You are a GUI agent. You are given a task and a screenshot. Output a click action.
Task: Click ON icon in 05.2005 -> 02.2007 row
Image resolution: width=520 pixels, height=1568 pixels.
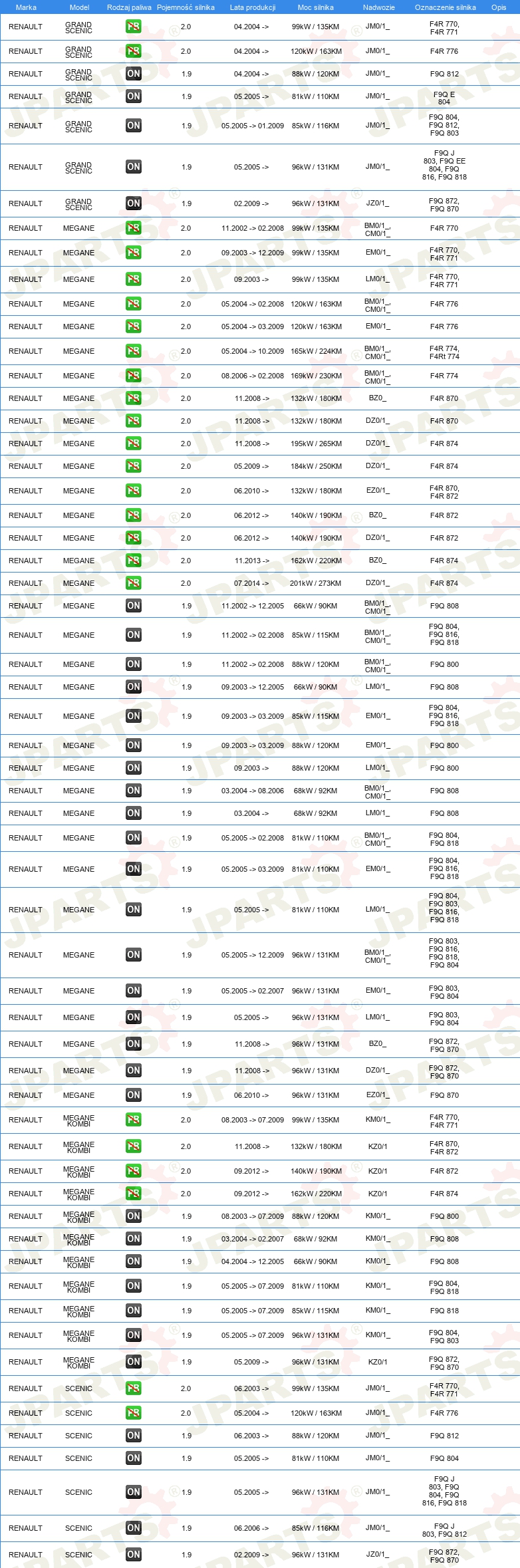134,991
